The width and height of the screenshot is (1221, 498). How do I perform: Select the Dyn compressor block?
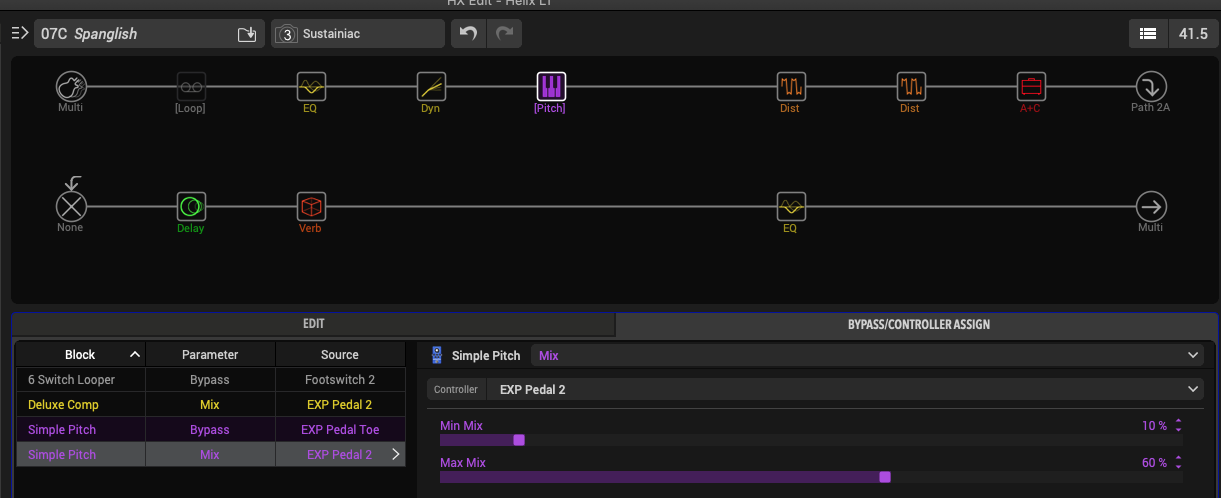[x=431, y=86]
